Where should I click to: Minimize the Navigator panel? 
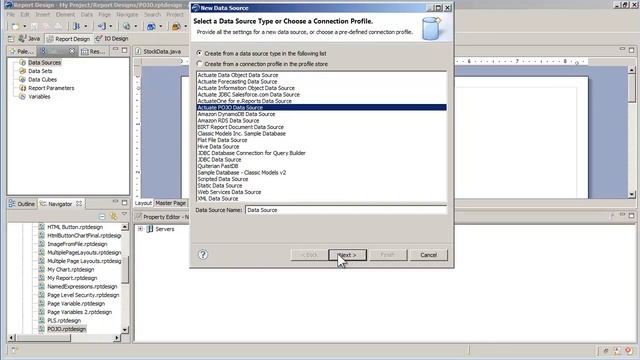click(116, 202)
